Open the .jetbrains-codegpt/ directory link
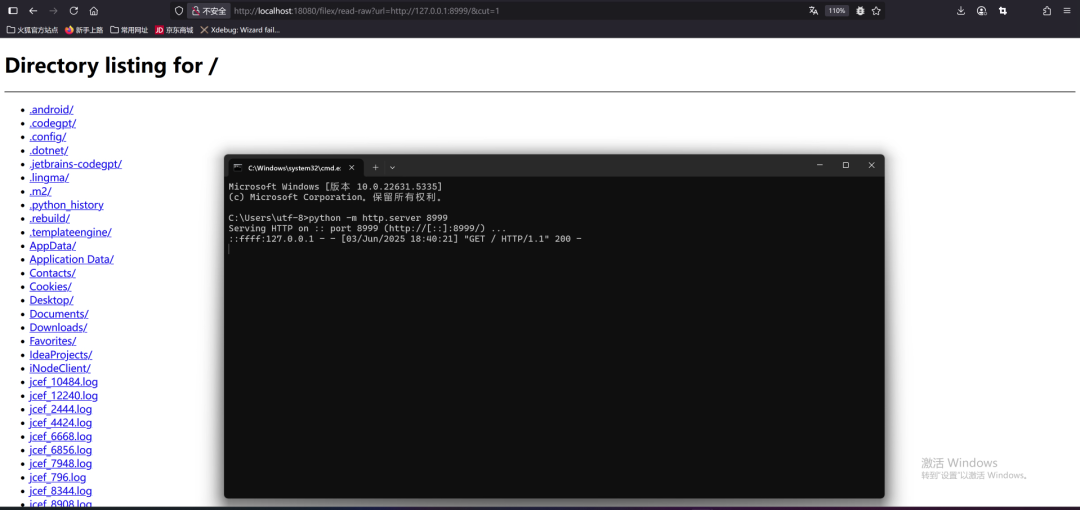The height and width of the screenshot is (510, 1080). (x=75, y=164)
